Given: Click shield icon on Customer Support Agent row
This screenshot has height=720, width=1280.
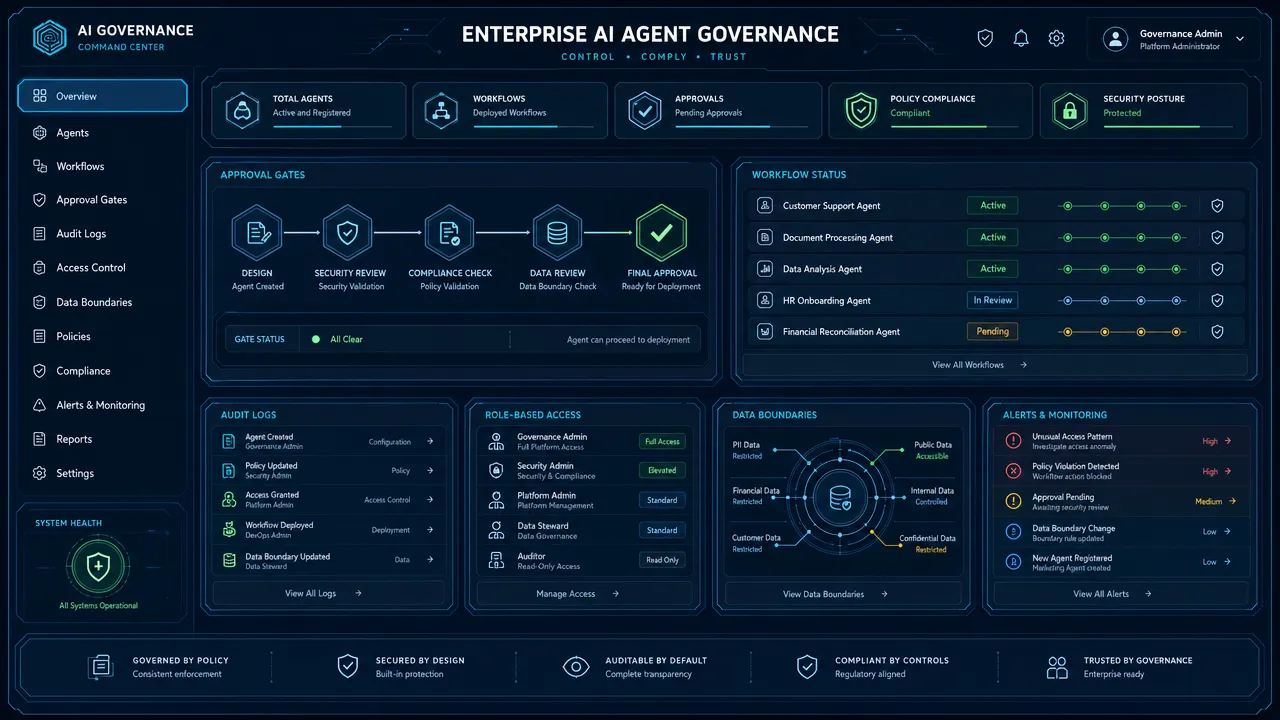Looking at the screenshot, I should [1217, 206].
